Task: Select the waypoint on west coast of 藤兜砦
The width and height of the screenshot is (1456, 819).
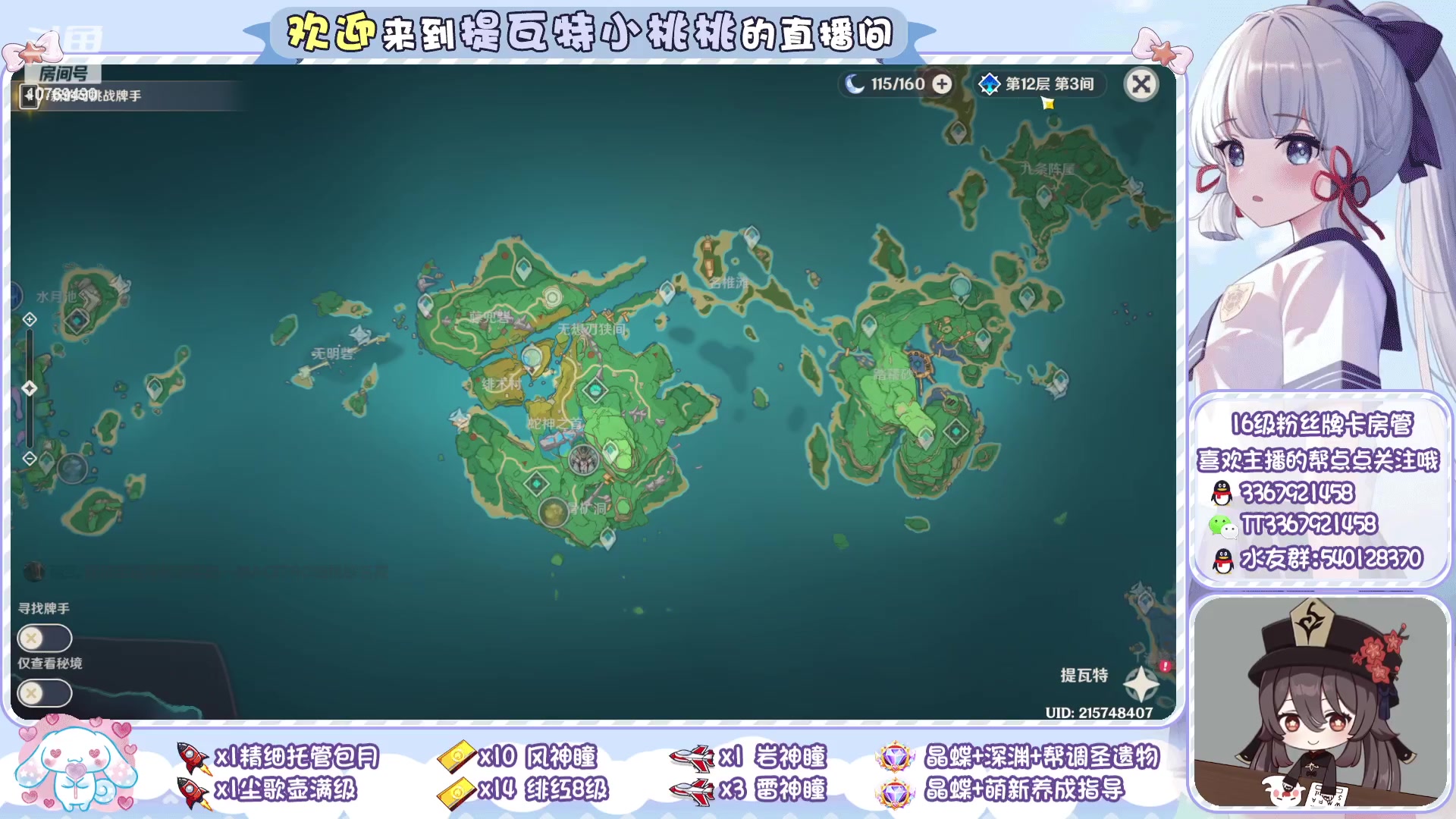Action: 425,305
